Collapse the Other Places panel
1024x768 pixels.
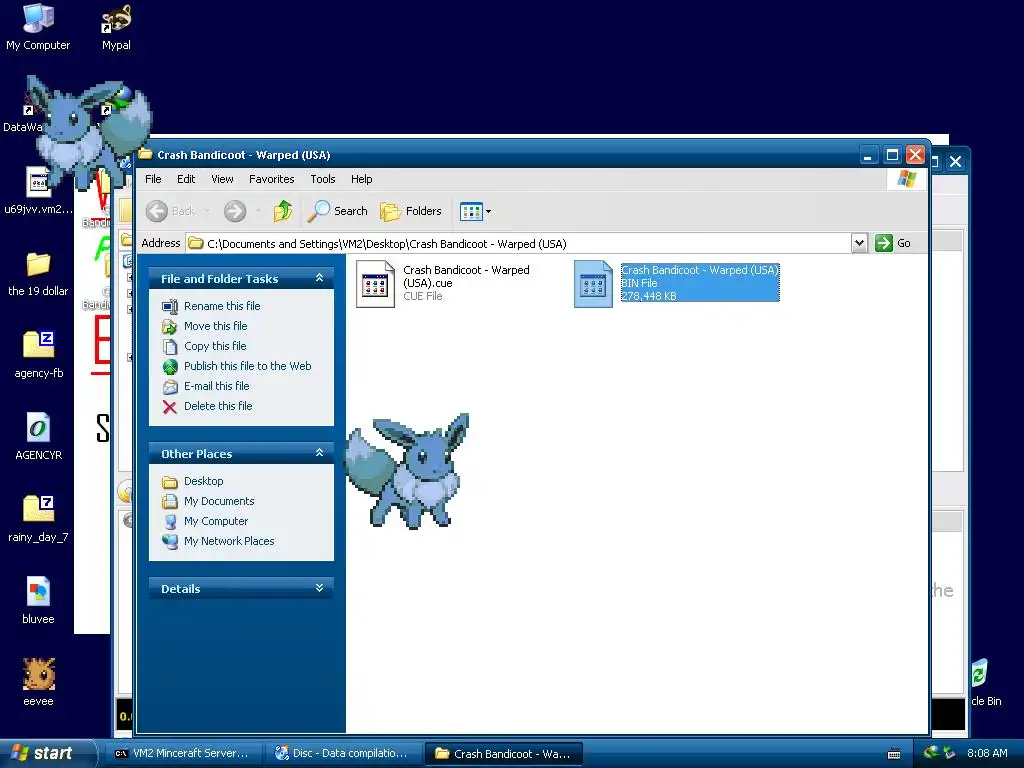[x=319, y=453]
